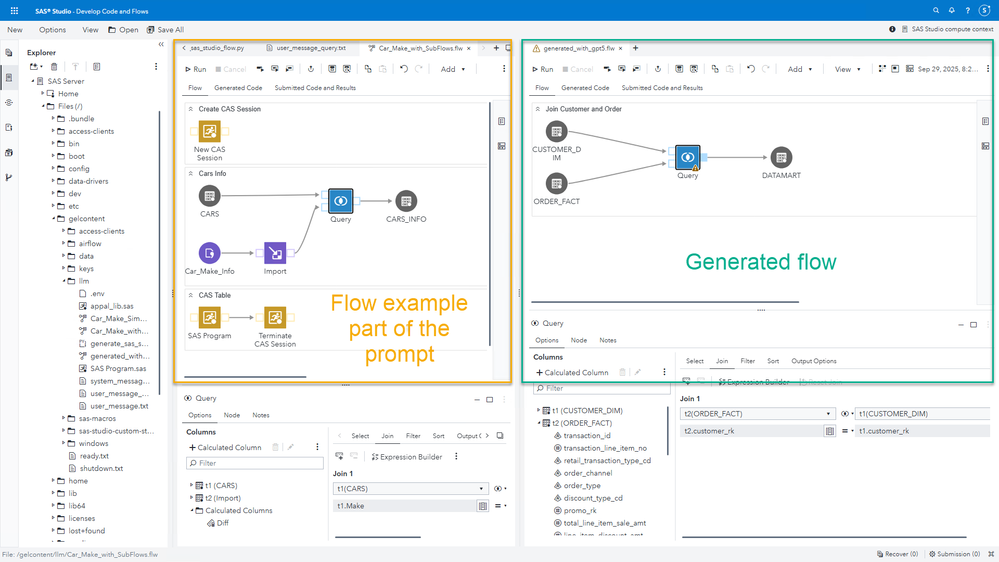
Task: Open the Node tab in the left Query panel
Action: click(232, 415)
